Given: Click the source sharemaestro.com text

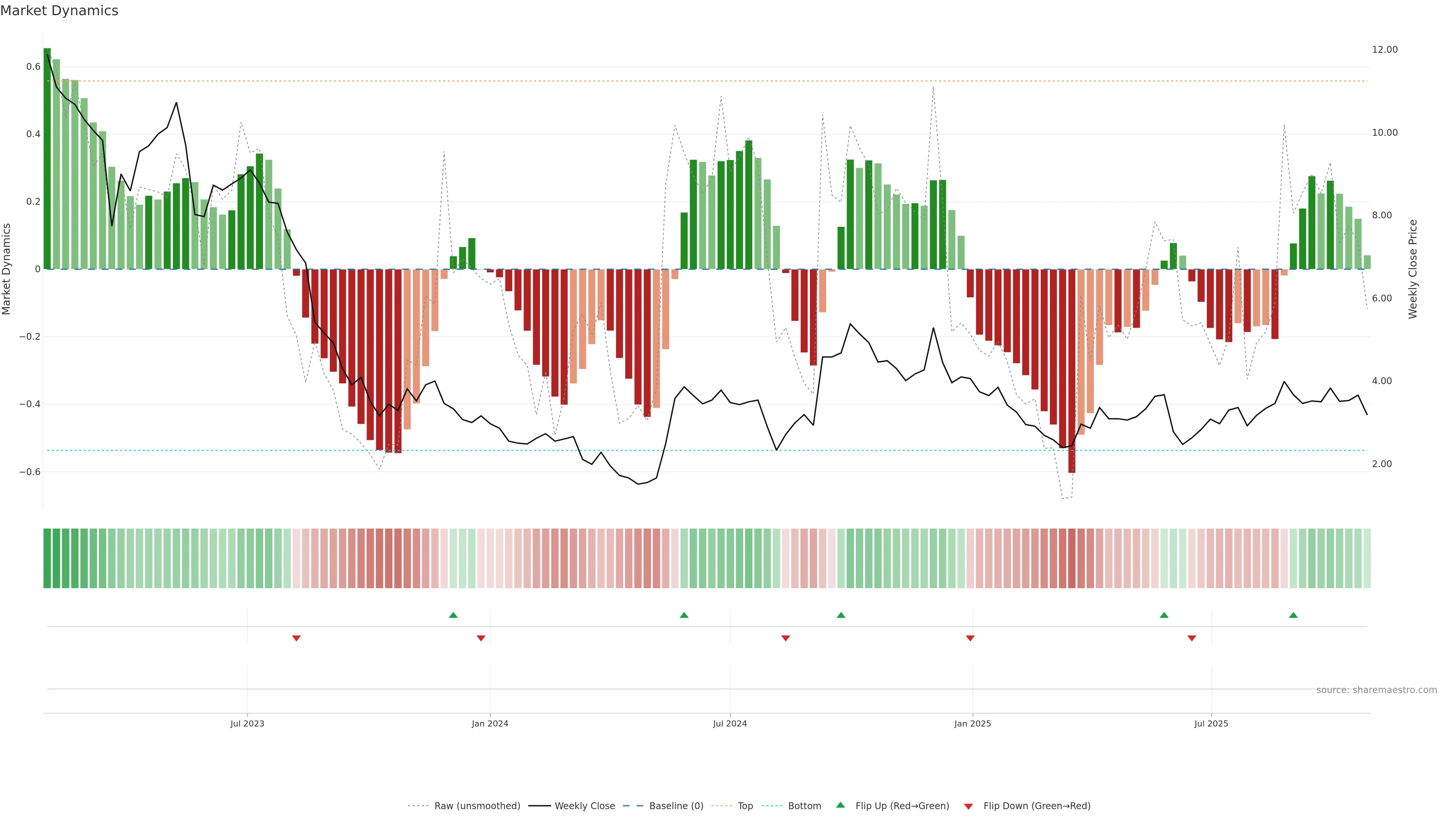Looking at the screenshot, I should click(x=1376, y=690).
